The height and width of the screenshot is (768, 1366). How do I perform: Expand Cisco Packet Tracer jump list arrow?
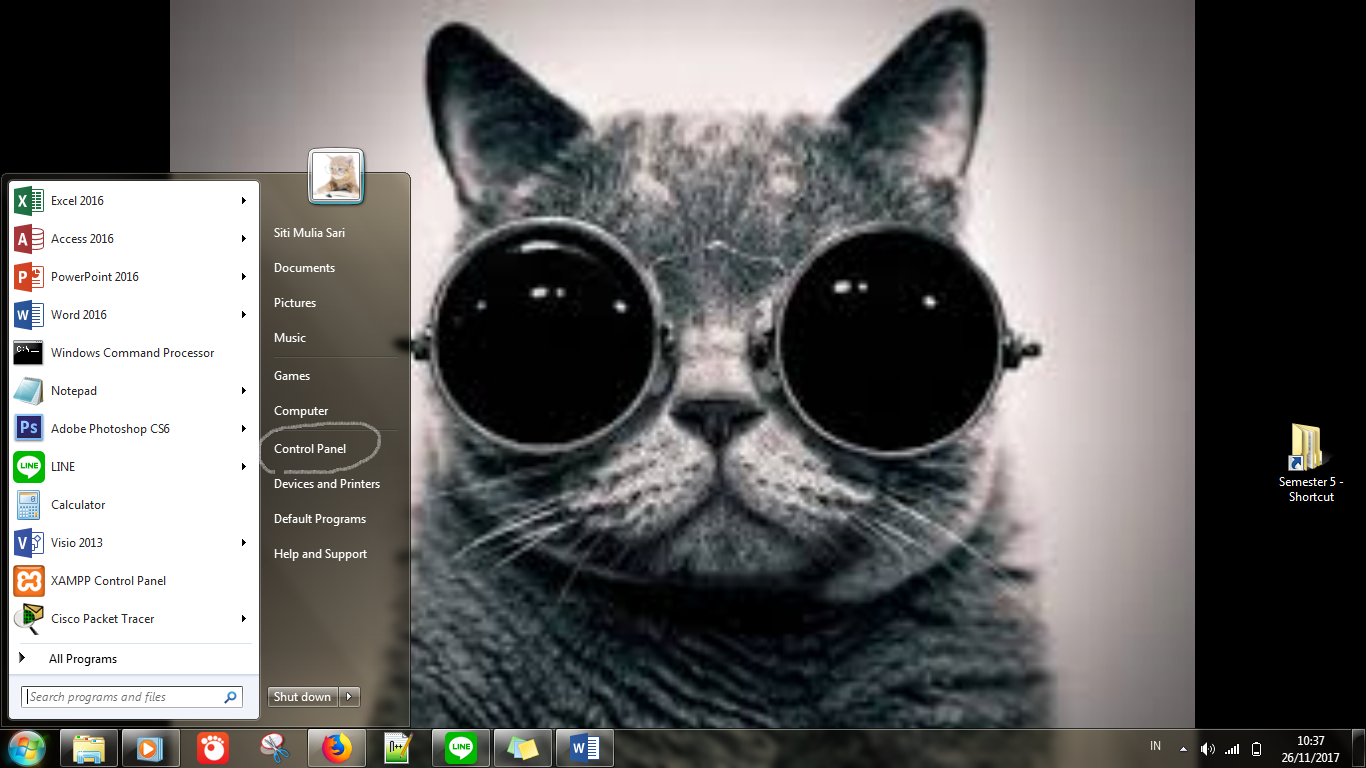tap(243, 619)
